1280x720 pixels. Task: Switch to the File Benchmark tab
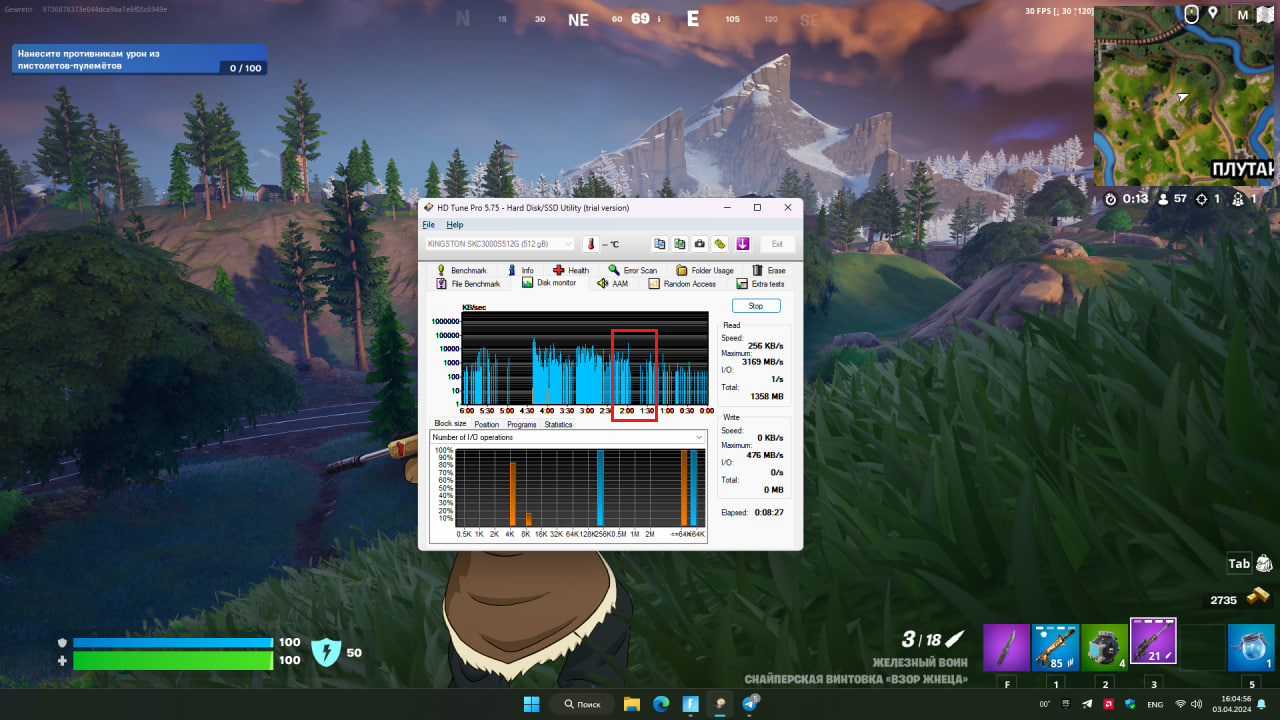pos(467,284)
